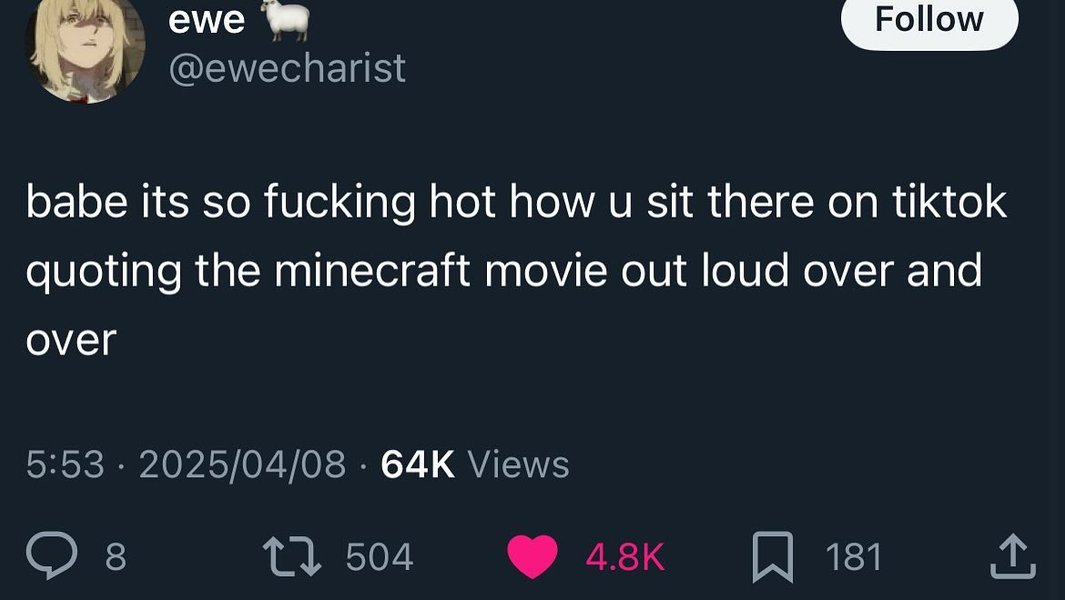Show the 504 reposts count
This screenshot has height=600, width=1065.
coord(379,557)
